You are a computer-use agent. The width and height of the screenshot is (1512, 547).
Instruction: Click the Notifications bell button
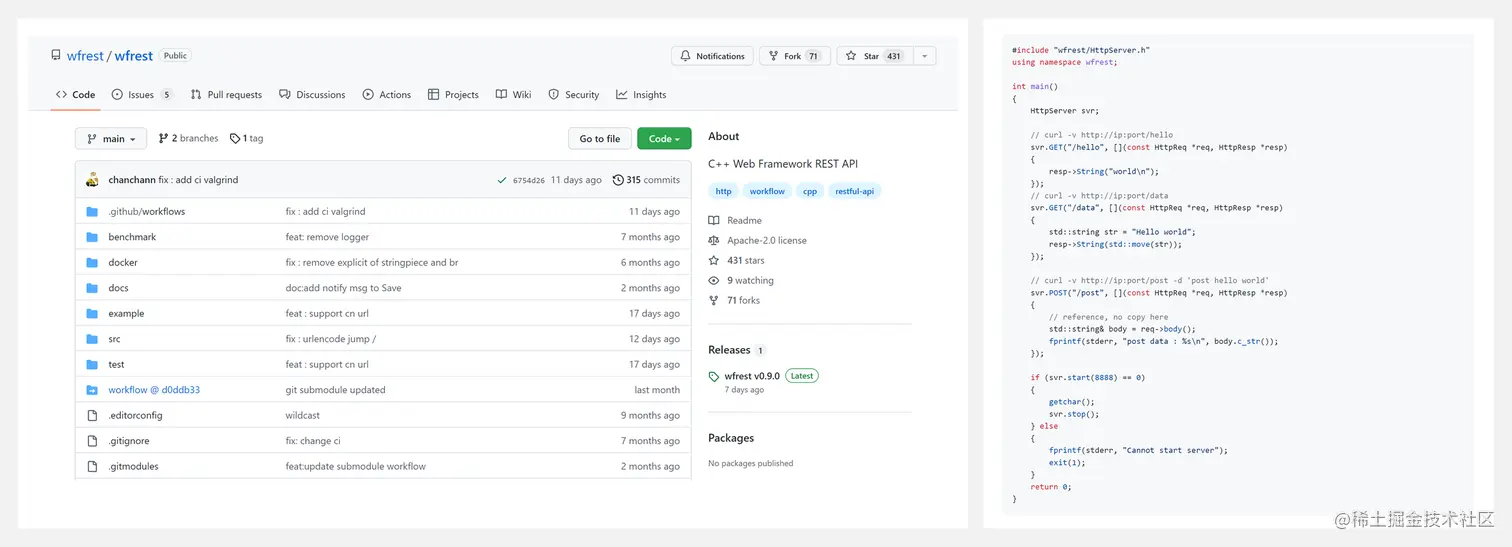coord(712,56)
